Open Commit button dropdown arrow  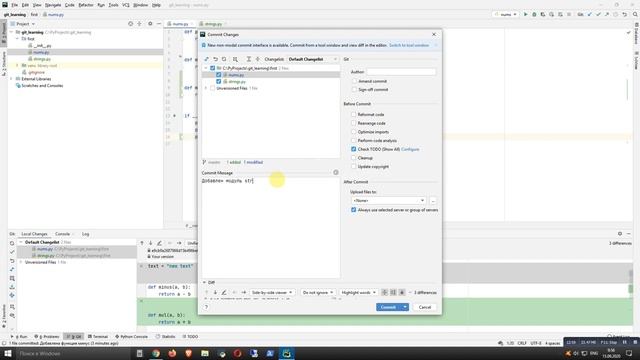[x=405, y=307]
